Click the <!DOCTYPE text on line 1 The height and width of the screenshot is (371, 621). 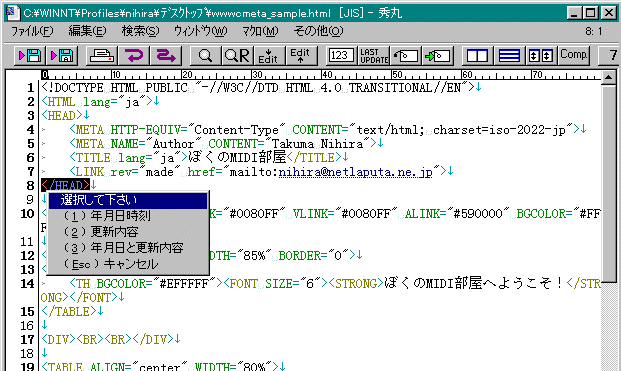coord(72,88)
